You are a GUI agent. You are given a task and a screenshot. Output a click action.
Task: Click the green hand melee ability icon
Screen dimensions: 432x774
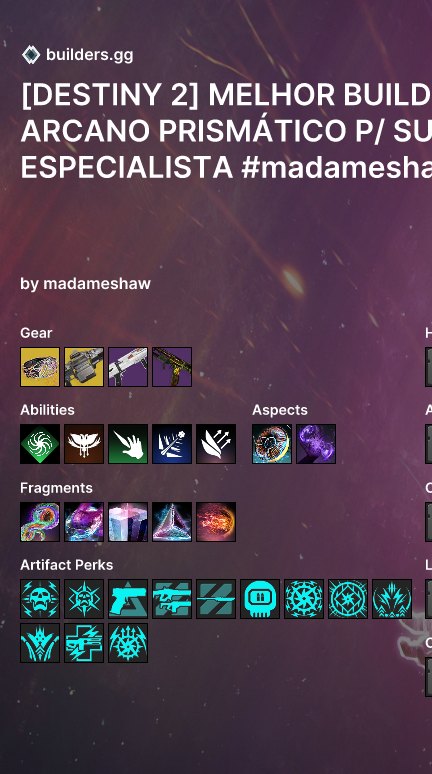(x=128, y=444)
